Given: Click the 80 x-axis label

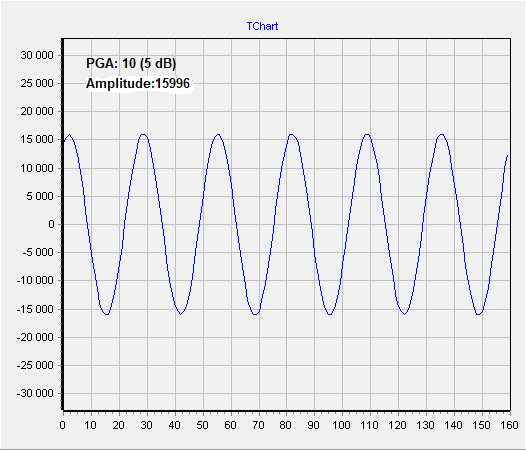Looking at the screenshot, I should coord(286,425).
